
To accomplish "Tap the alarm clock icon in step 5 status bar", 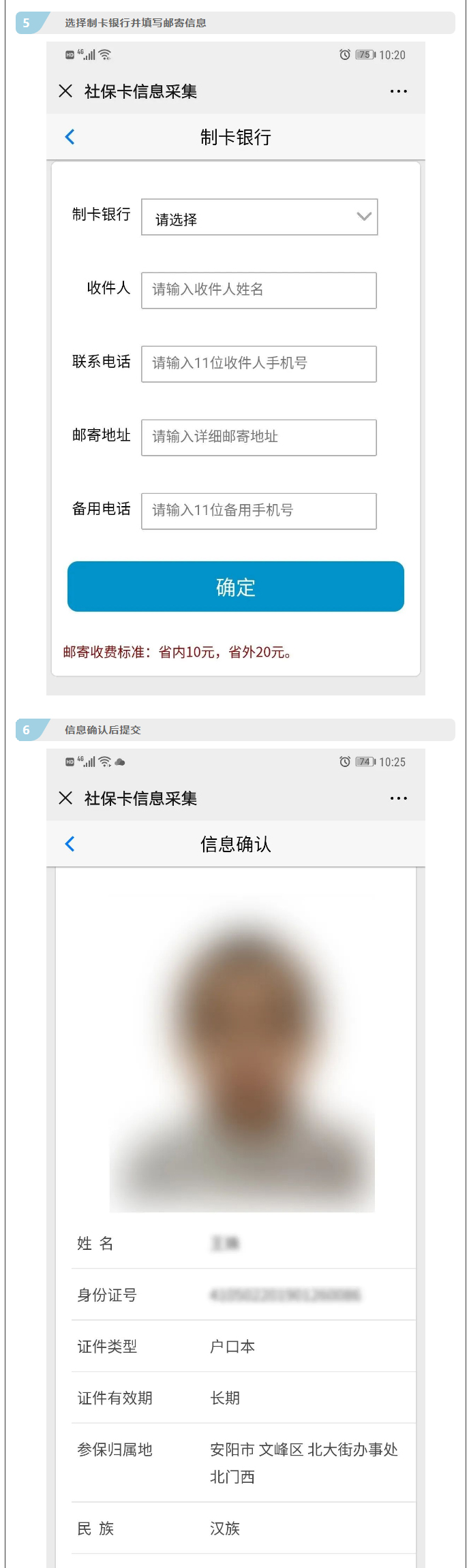I will coord(345,54).
